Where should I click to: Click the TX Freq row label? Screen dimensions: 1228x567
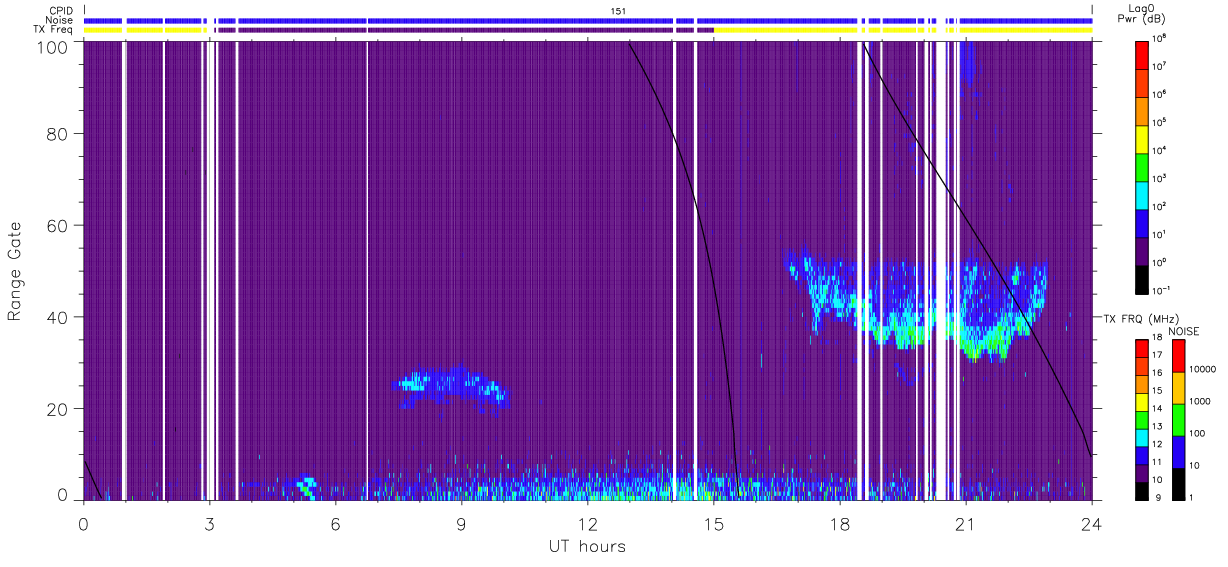tap(54, 30)
